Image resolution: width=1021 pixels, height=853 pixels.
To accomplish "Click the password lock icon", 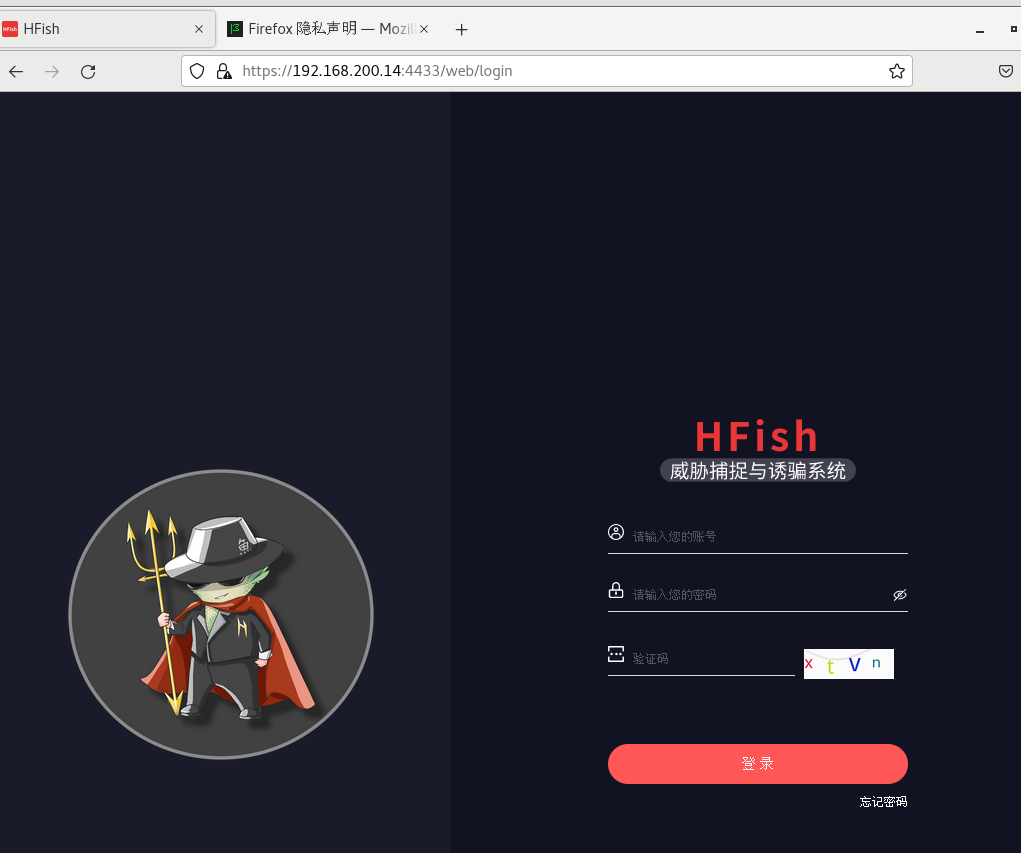I will (x=615, y=590).
